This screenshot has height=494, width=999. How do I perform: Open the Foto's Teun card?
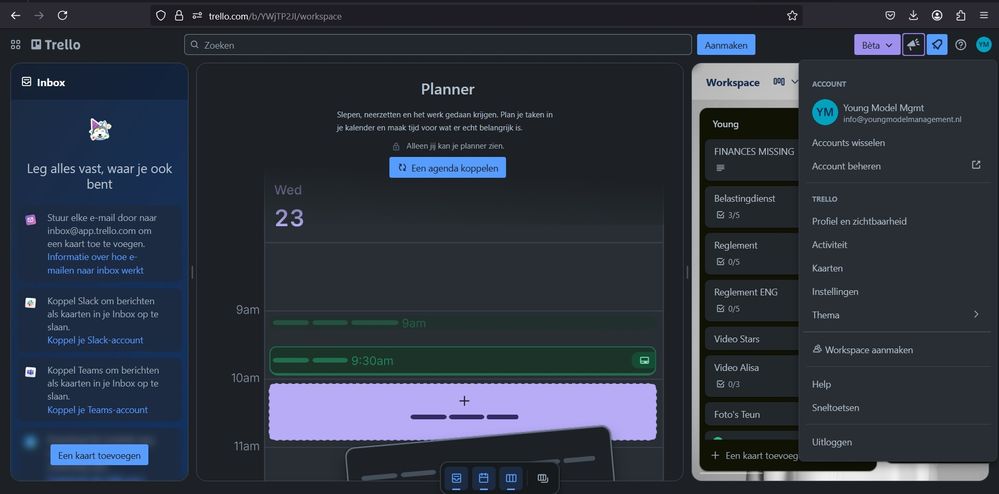752,414
